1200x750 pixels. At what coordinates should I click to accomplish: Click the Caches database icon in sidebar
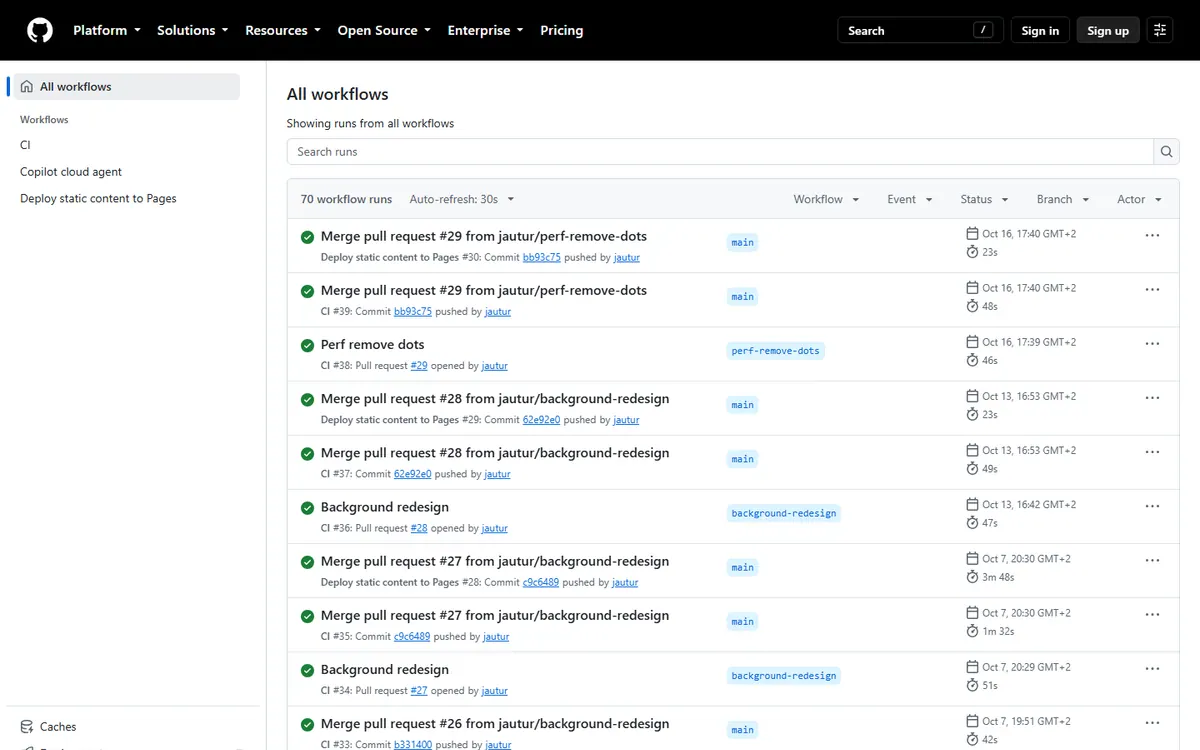point(27,727)
